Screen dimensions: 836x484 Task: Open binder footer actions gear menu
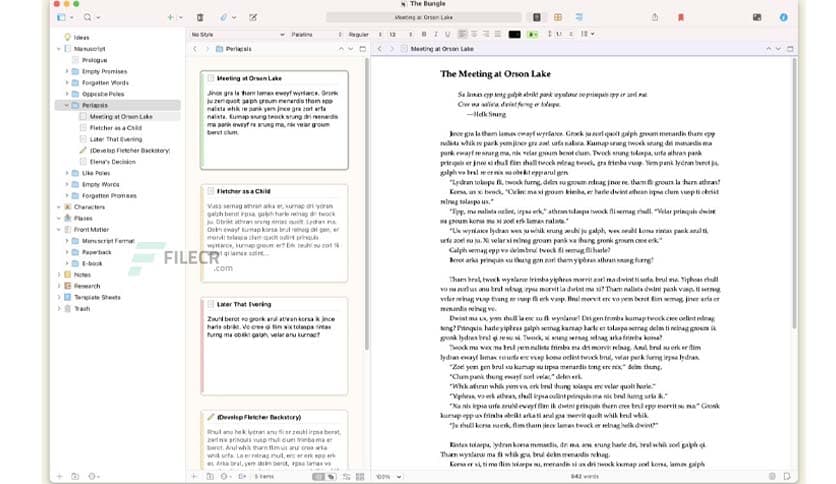click(x=93, y=477)
